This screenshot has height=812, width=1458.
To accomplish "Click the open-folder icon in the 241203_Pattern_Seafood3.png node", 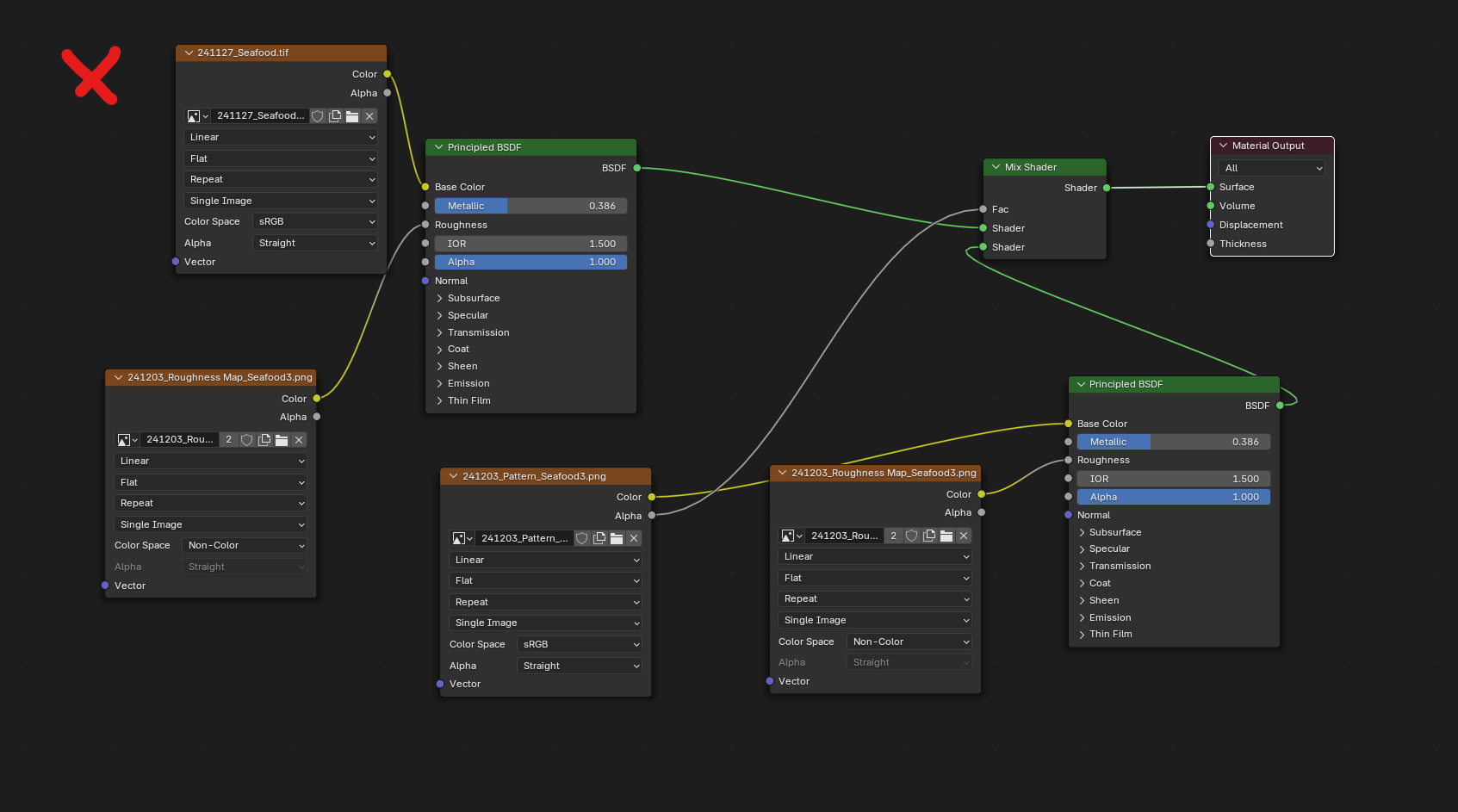I will 617,538.
